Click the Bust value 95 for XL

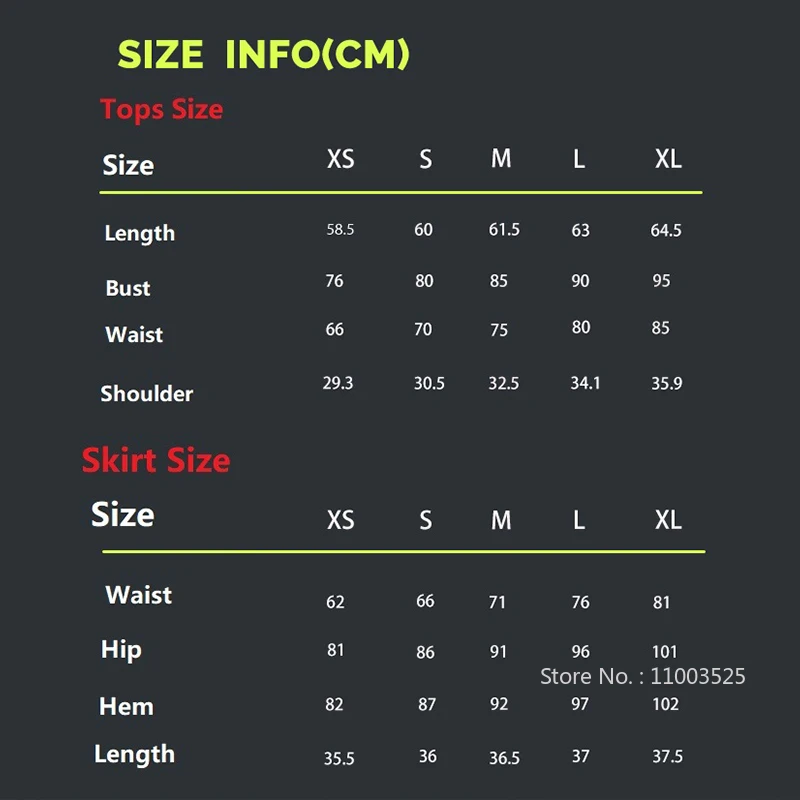[x=661, y=281]
